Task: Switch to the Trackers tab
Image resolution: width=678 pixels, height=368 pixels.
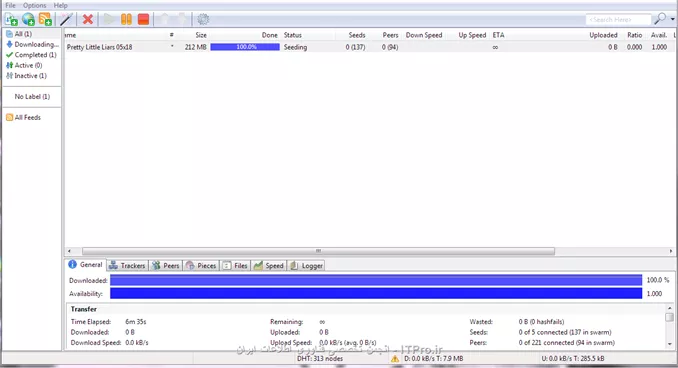Action: 128,266
